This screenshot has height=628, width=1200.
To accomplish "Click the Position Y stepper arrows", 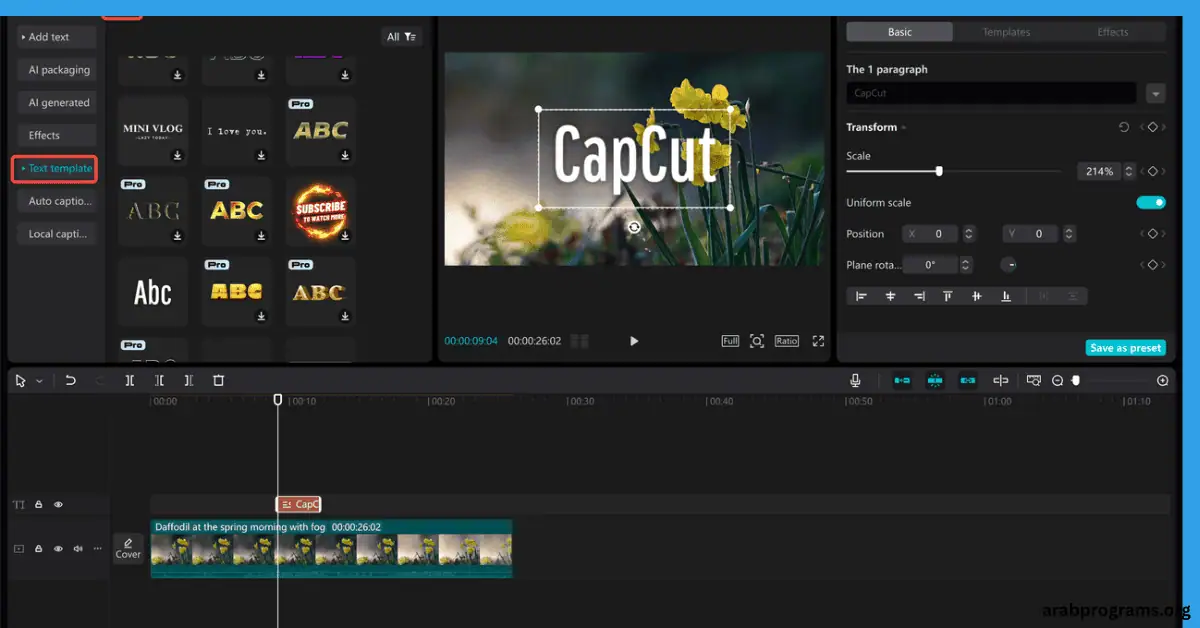I will click(x=1069, y=234).
